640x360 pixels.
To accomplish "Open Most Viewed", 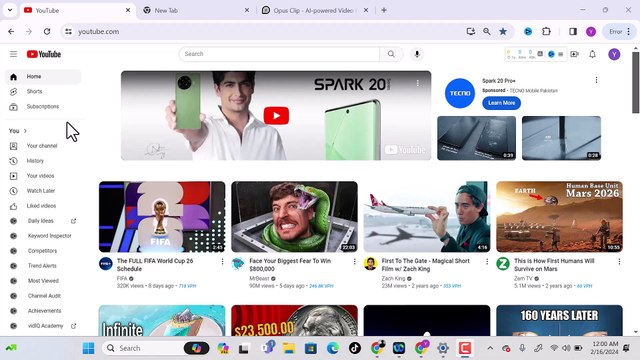I will pos(43,281).
